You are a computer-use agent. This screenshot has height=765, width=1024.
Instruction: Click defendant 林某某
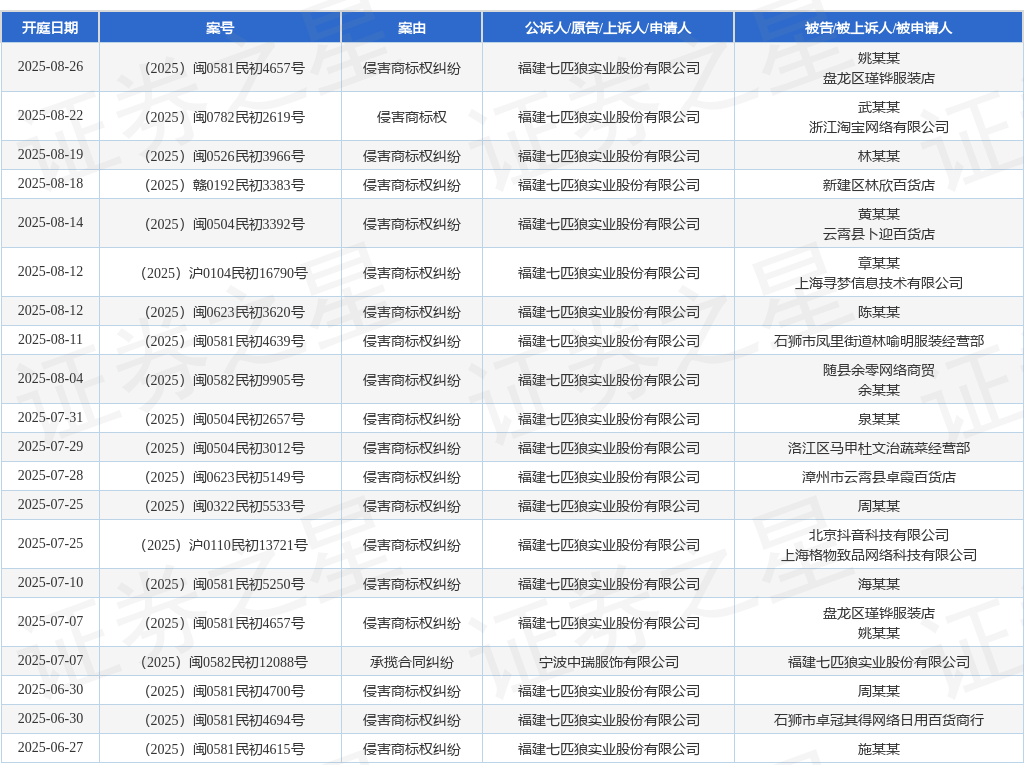tap(878, 156)
